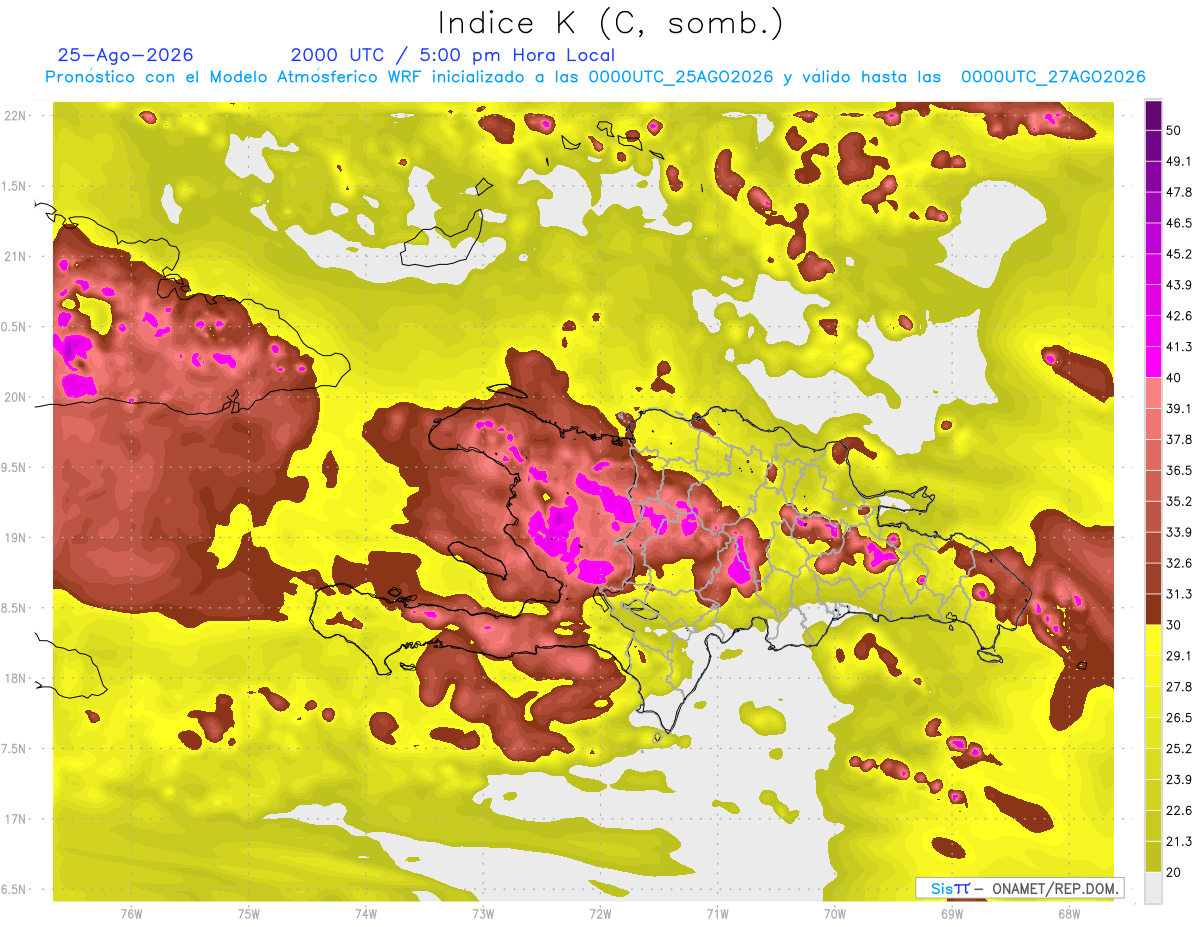Click the '74W' longitude label
The image size is (1200, 927).
pos(366,914)
